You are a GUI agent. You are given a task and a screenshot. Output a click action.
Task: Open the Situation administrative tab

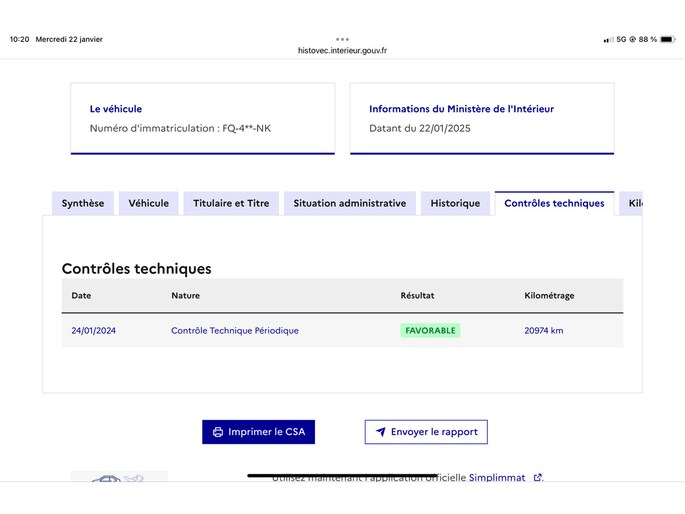tap(350, 203)
